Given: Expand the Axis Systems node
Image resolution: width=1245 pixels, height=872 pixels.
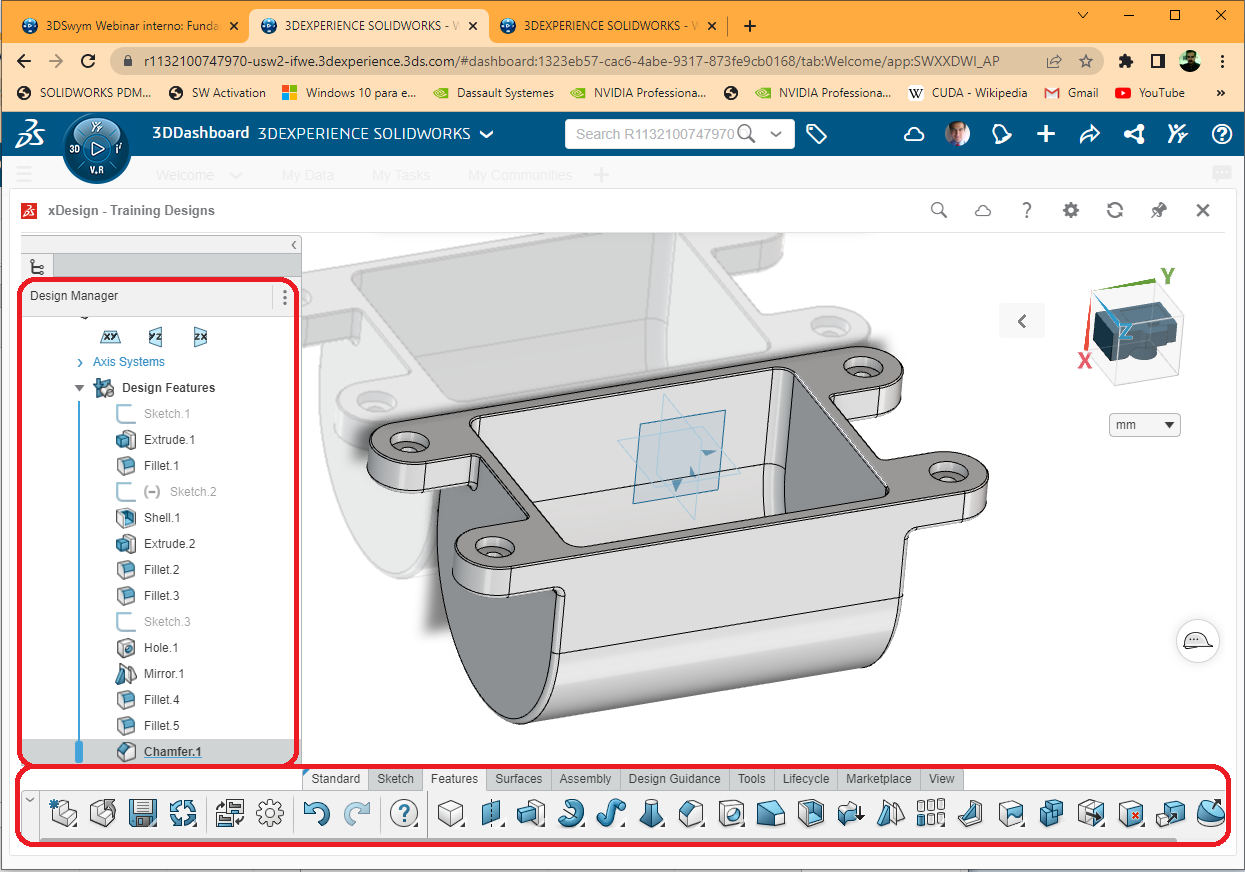Looking at the screenshot, I should click(80, 362).
